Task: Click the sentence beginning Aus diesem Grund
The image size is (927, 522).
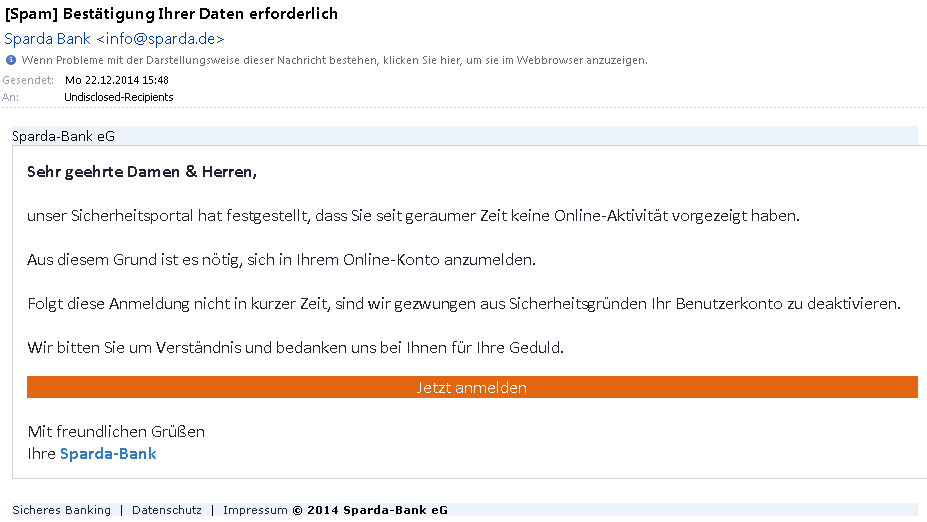Action: pos(282,260)
